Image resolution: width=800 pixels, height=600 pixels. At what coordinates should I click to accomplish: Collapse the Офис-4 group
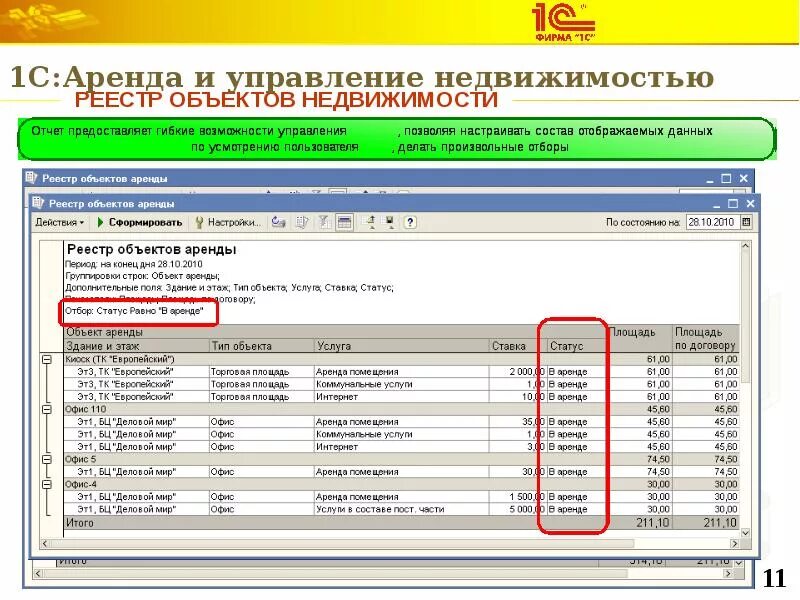[46, 485]
